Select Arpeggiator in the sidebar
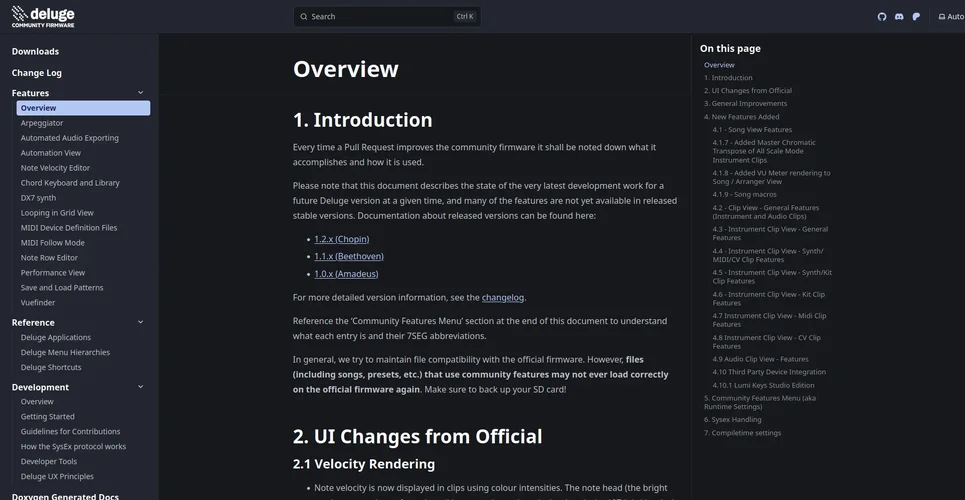This screenshot has width=965, height=500. (x=42, y=123)
